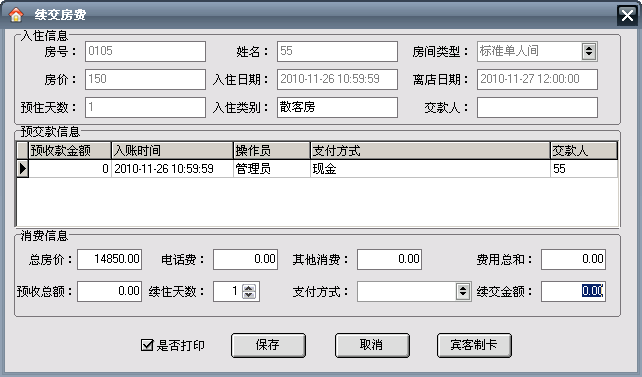Image resolution: width=642 pixels, height=377 pixels.
Task: Click the house icon in title bar
Action: (16, 15)
